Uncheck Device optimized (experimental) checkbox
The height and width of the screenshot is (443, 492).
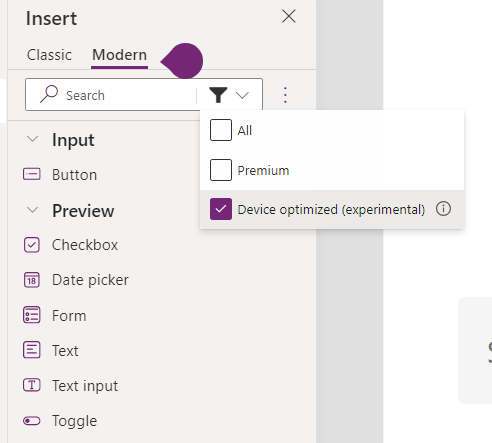point(221,209)
